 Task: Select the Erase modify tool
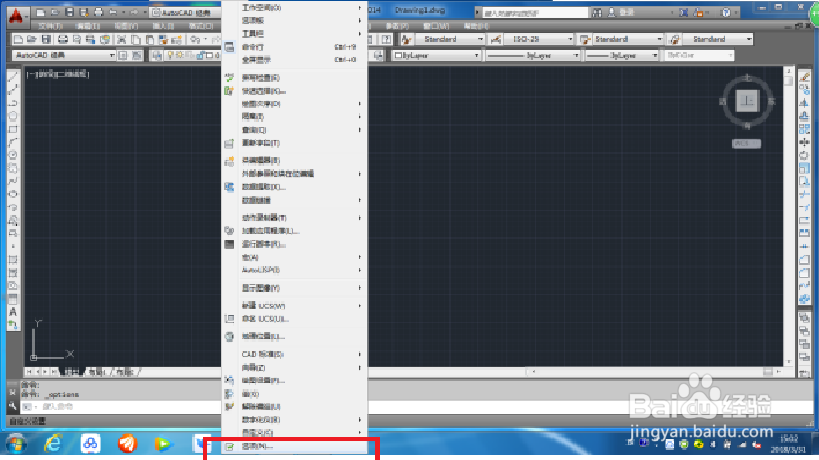804,77
